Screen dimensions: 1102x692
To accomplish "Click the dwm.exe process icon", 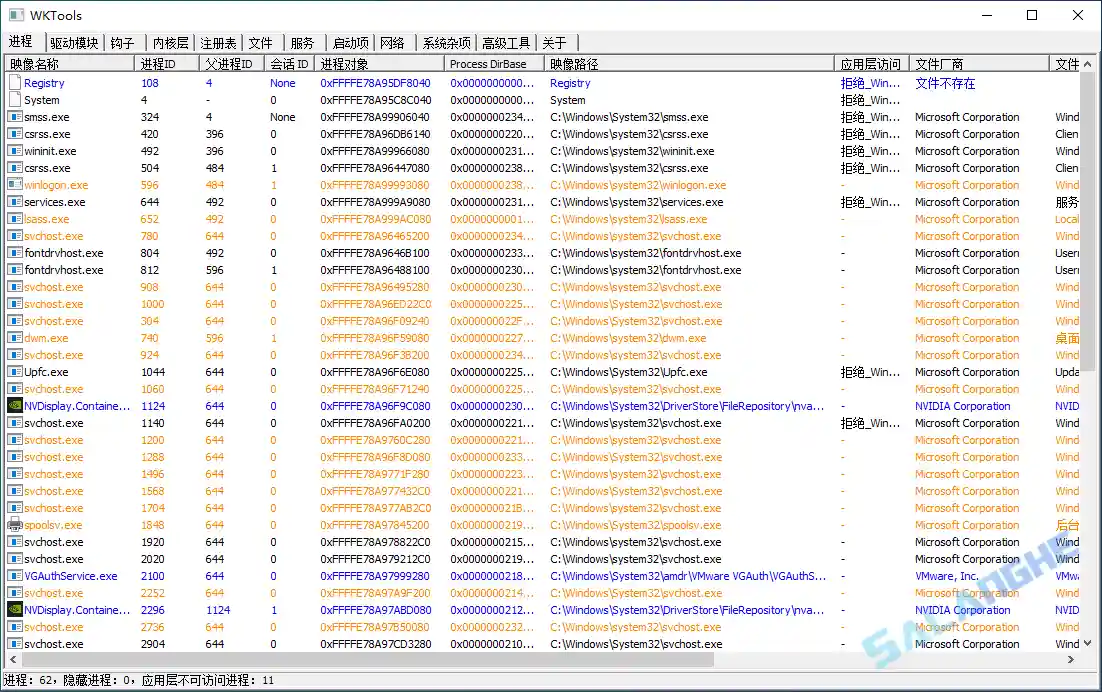I will click(15, 338).
